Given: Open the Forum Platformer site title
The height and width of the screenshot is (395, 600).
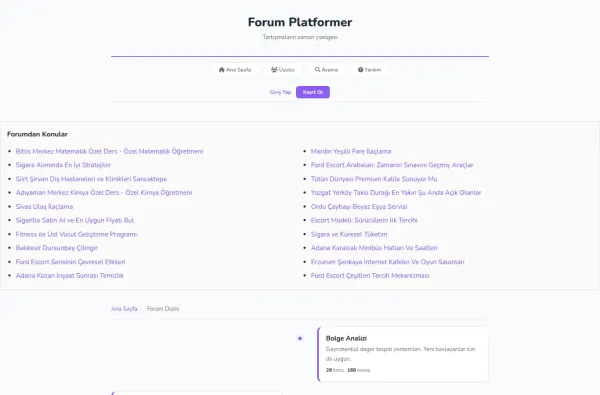Looking at the screenshot, I should (300, 22).
